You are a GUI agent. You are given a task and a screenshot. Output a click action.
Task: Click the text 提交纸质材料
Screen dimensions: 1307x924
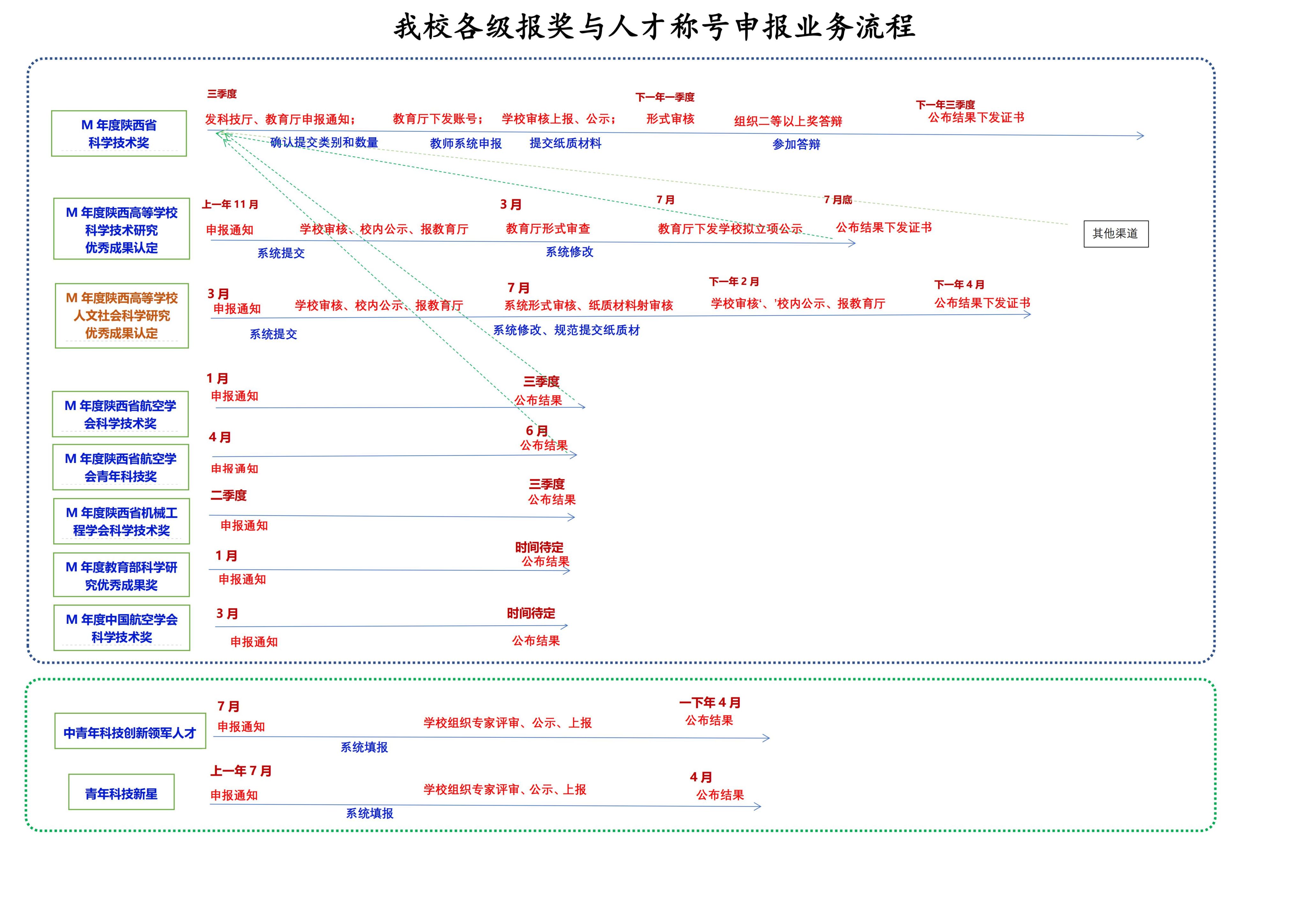click(565, 143)
